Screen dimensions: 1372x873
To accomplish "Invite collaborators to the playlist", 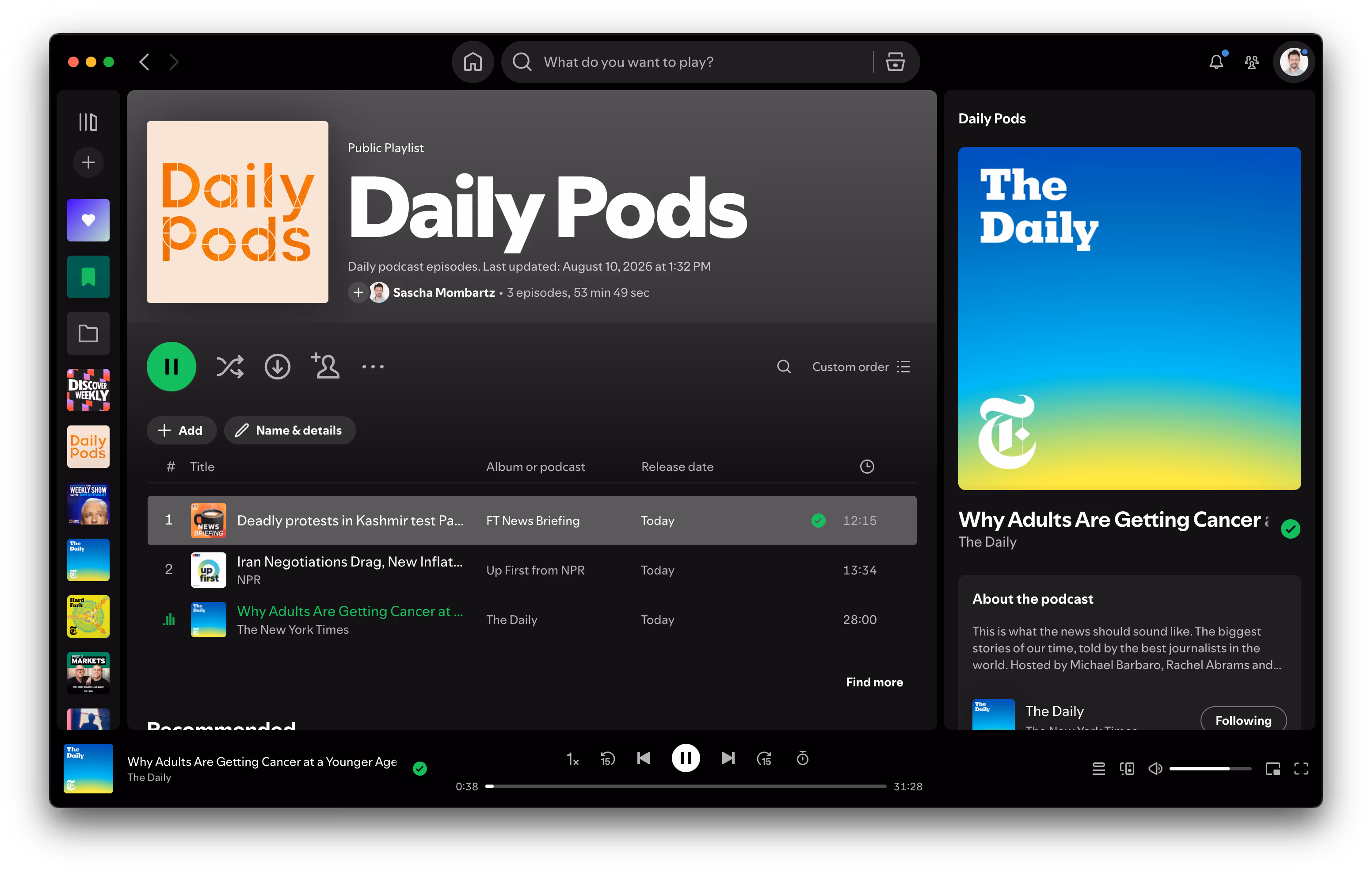I will click(325, 366).
